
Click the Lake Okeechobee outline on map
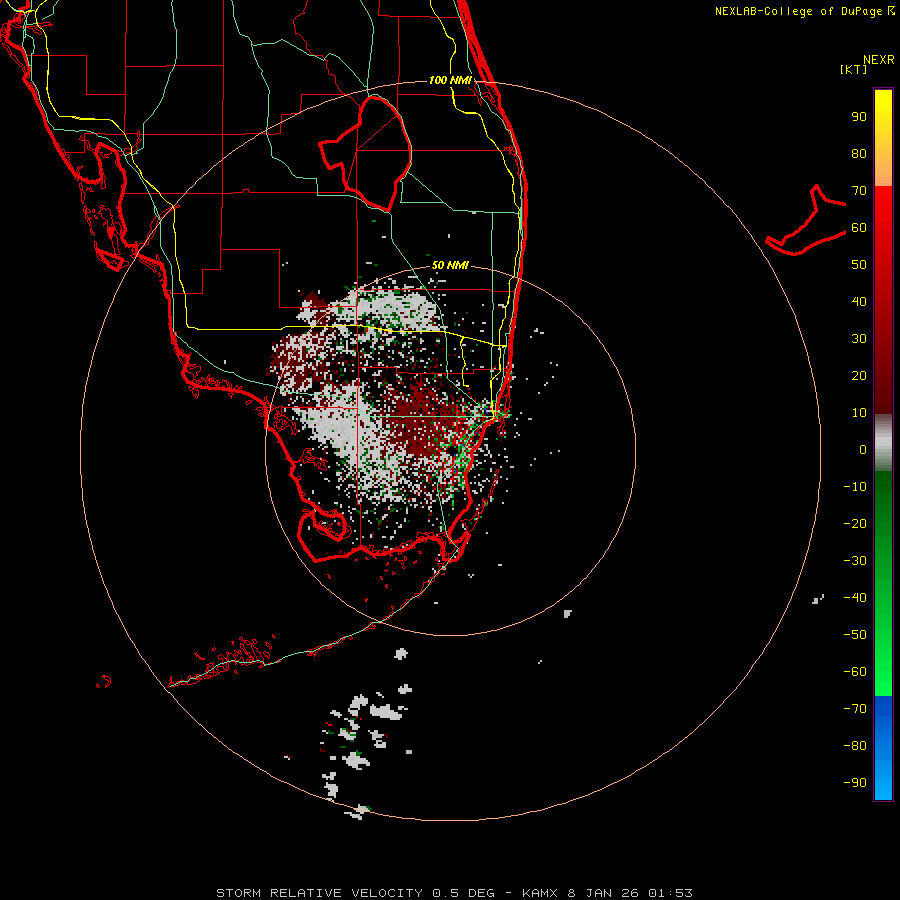coord(366,153)
